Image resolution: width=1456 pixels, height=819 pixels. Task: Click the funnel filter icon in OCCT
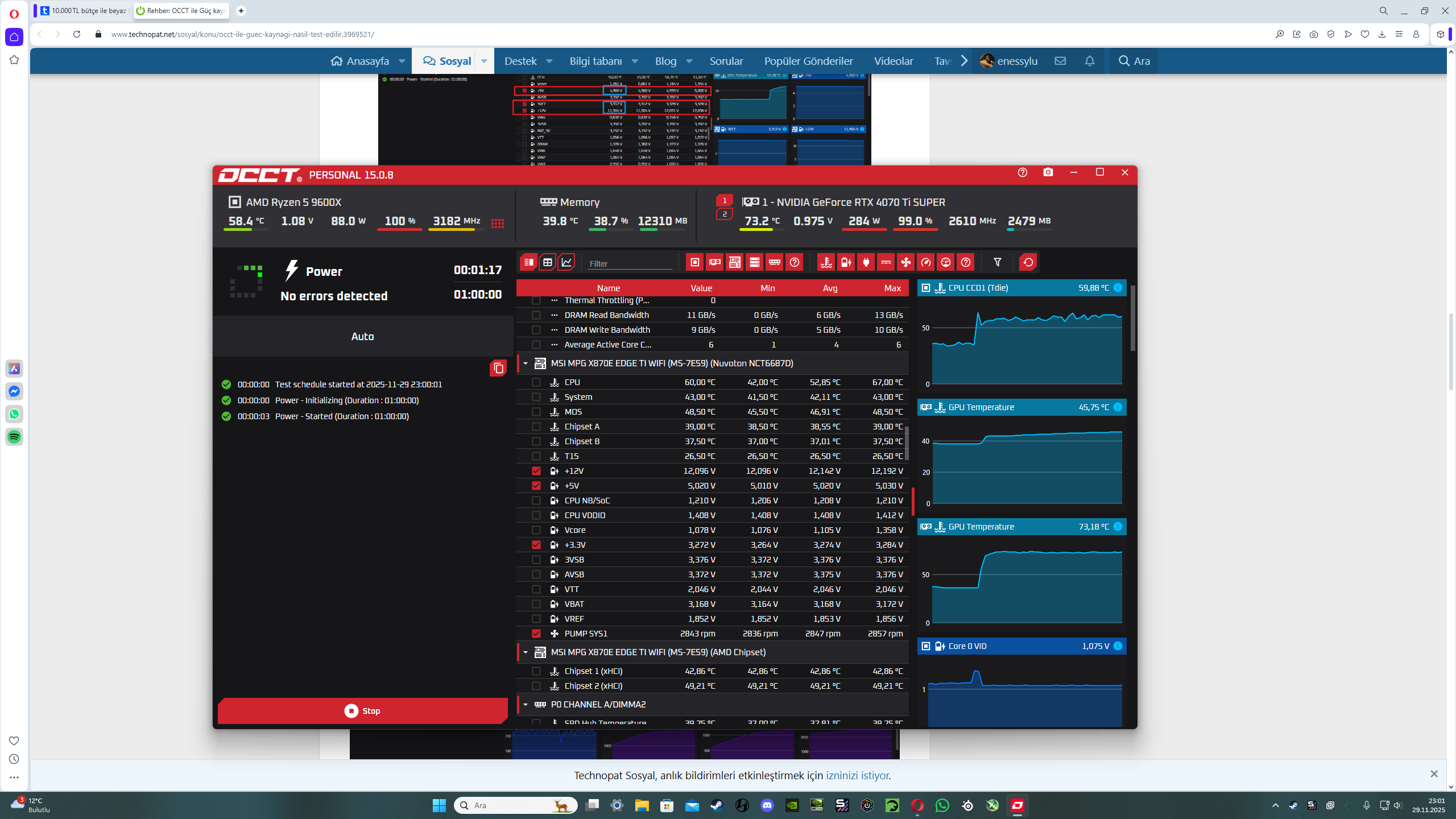click(x=997, y=262)
